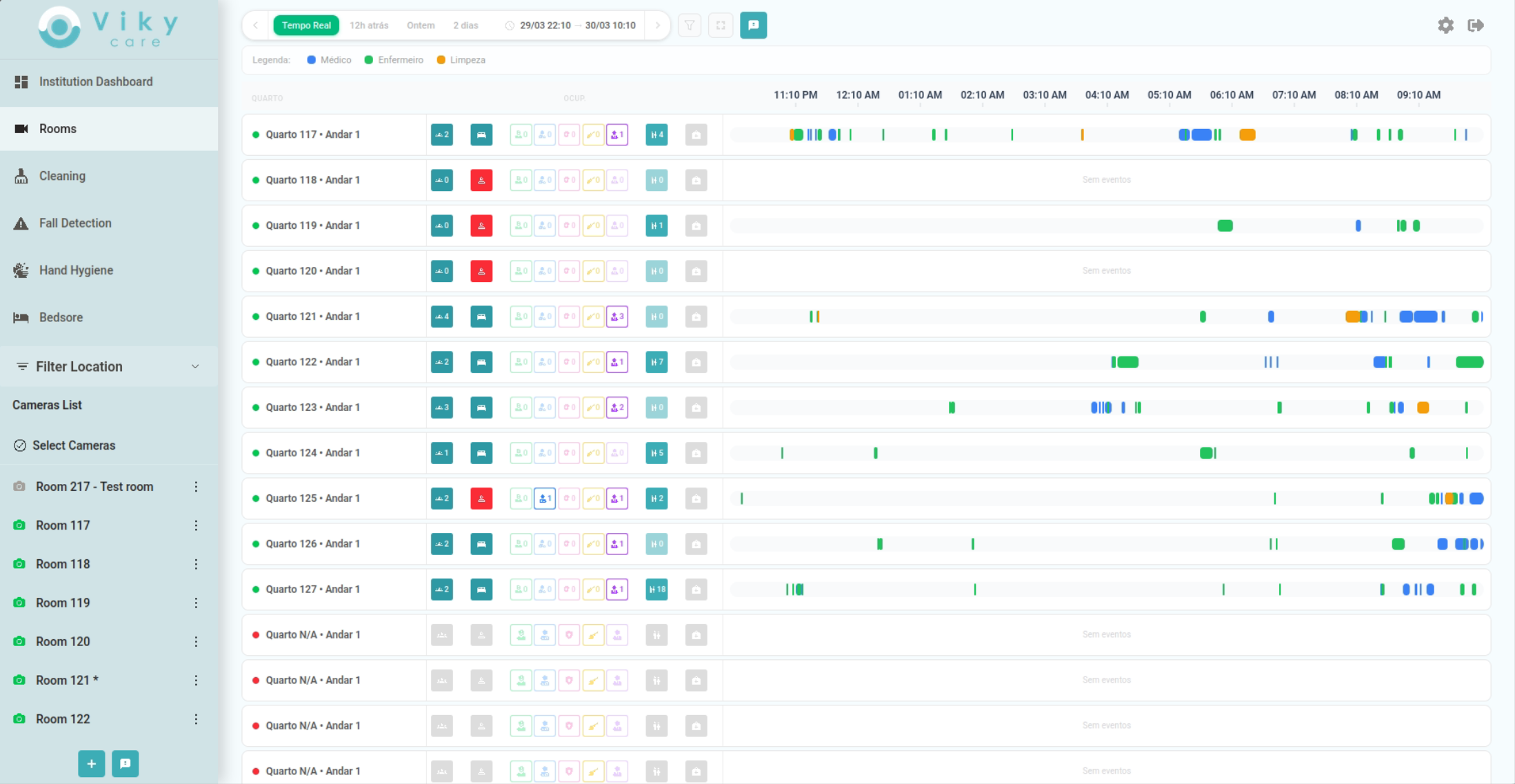Select the 12h atrás time range
Image resolution: width=1515 pixels, height=784 pixels.
click(x=369, y=26)
